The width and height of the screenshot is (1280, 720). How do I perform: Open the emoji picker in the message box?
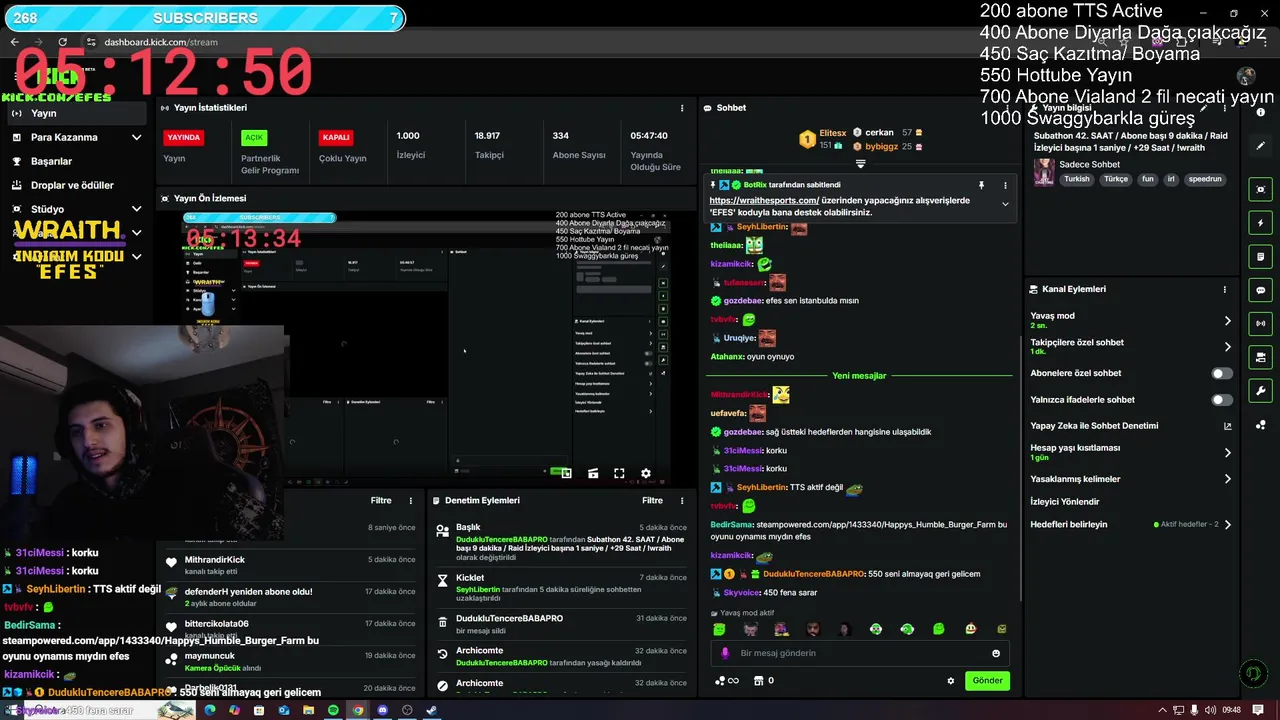click(x=996, y=653)
